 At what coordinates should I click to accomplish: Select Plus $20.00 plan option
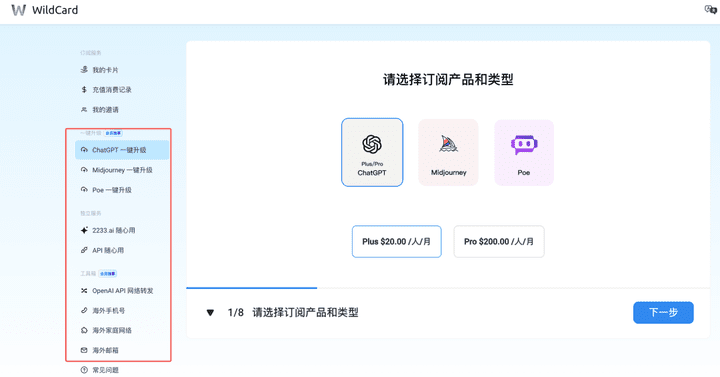(397, 242)
